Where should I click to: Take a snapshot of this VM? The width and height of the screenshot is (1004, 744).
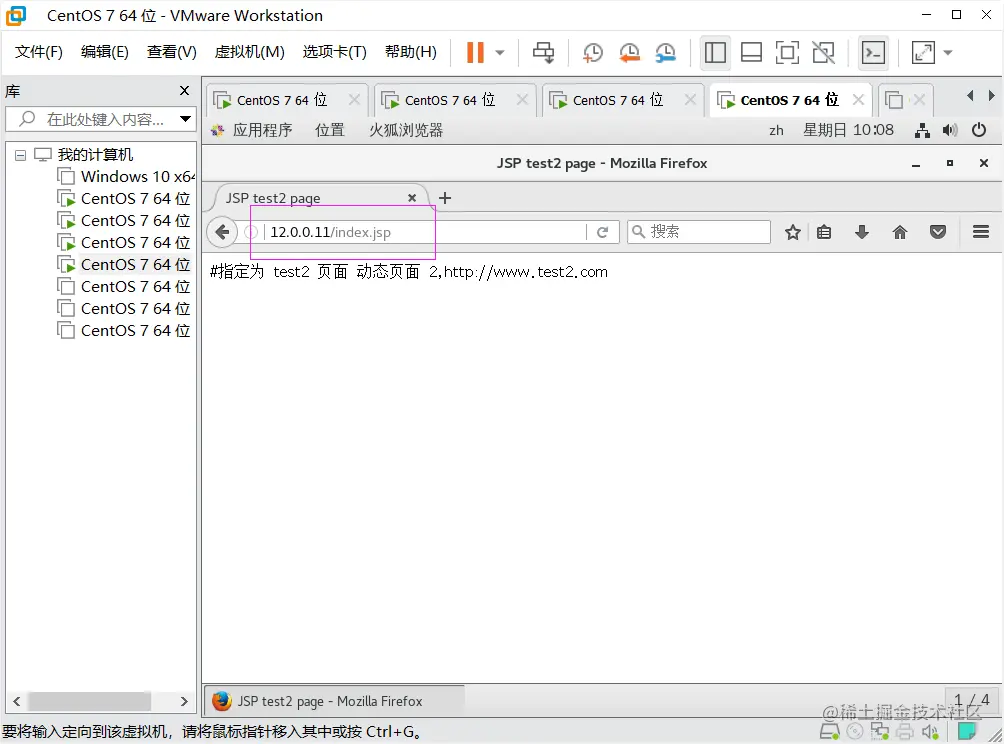pos(592,53)
